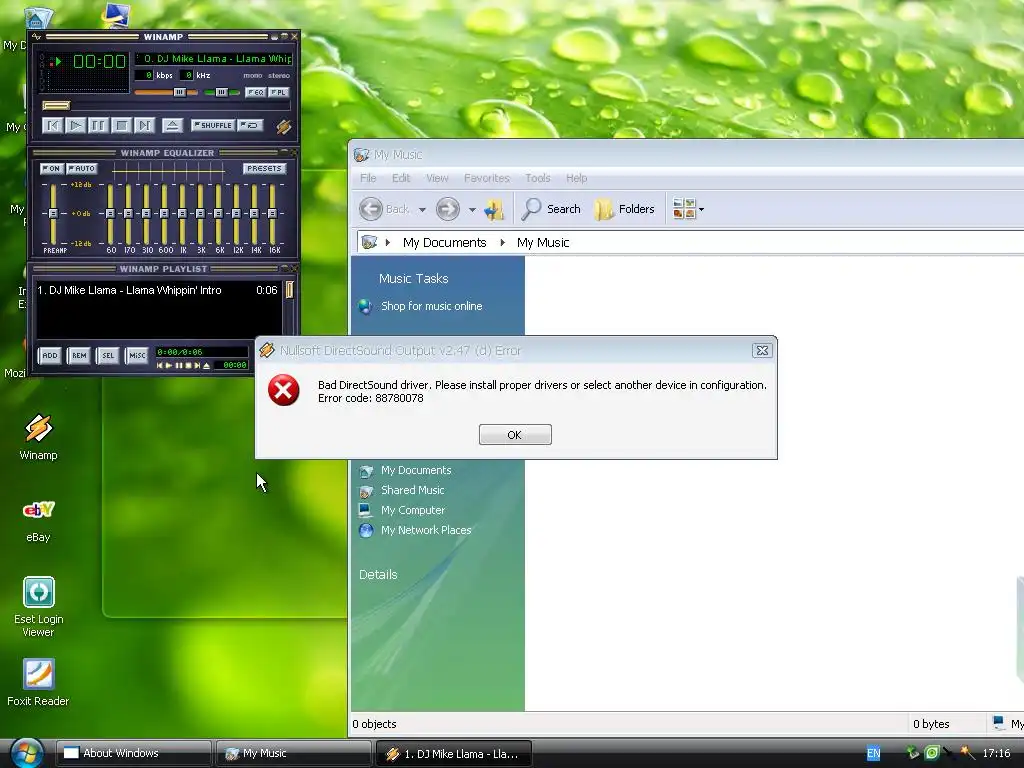Click Winamp play button

[x=76, y=125]
